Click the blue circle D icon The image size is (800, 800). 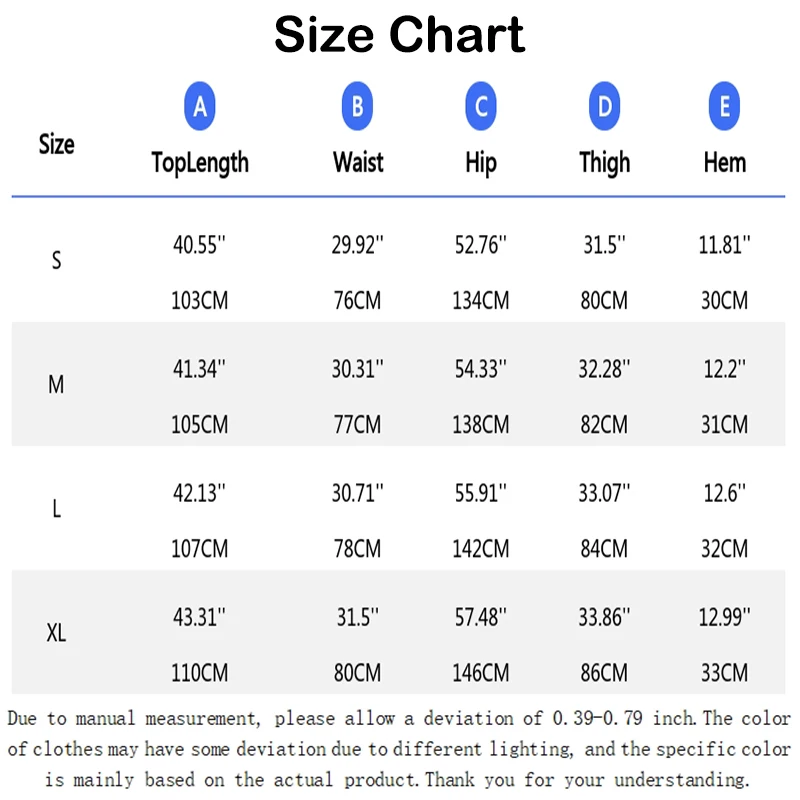click(x=604, y=106)
